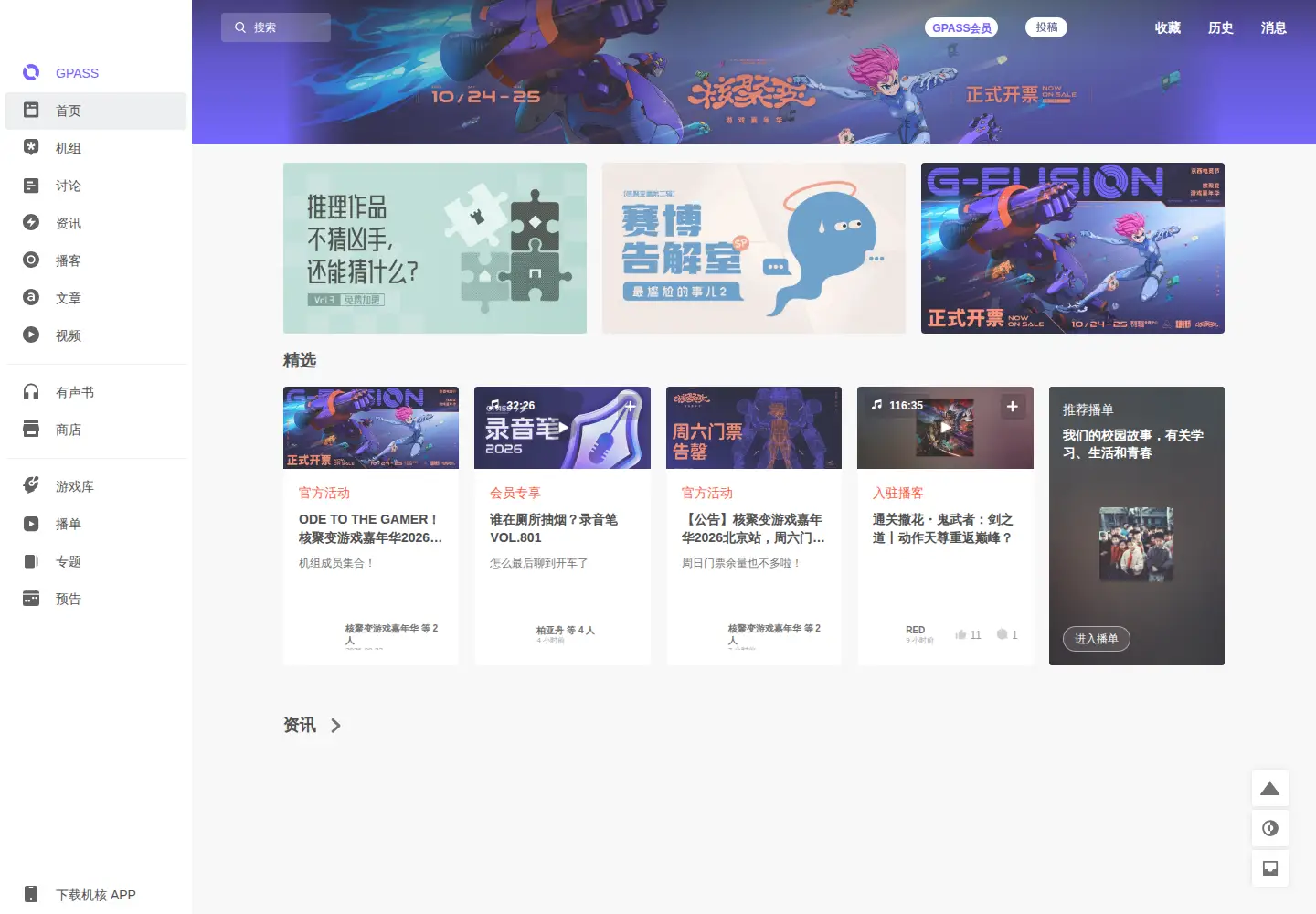Open the 推理作品 puzzle banner card
This screenshot has height=914, width=1316.
click(435, 248)
